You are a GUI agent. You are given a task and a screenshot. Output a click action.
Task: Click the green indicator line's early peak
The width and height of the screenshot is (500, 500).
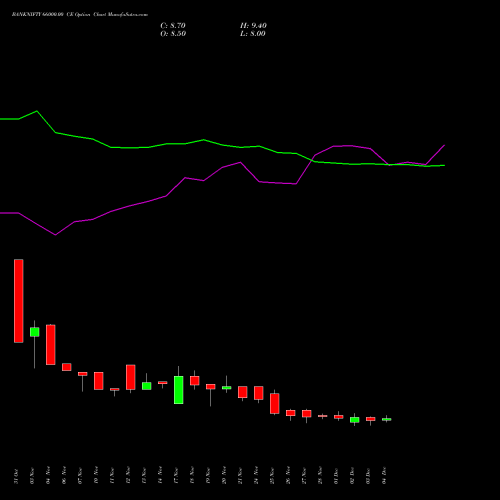[37, 111]
